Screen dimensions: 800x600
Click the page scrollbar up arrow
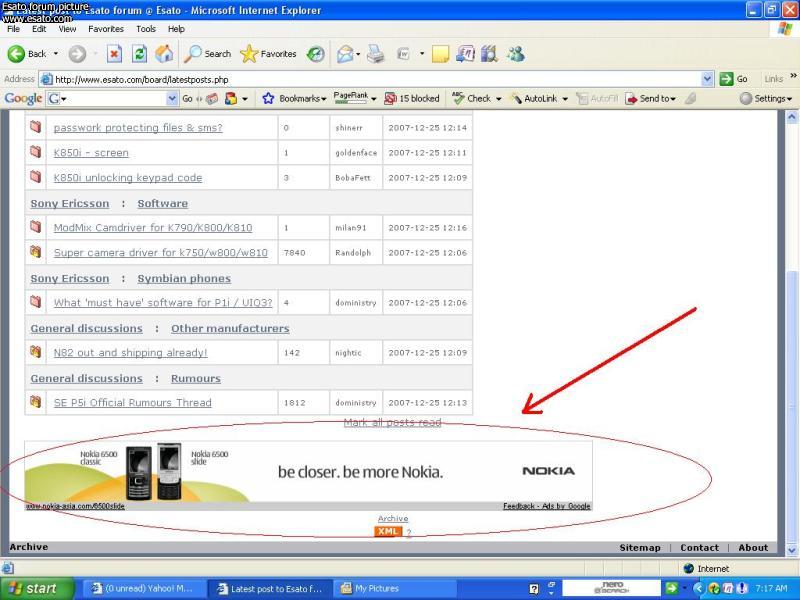792,118
